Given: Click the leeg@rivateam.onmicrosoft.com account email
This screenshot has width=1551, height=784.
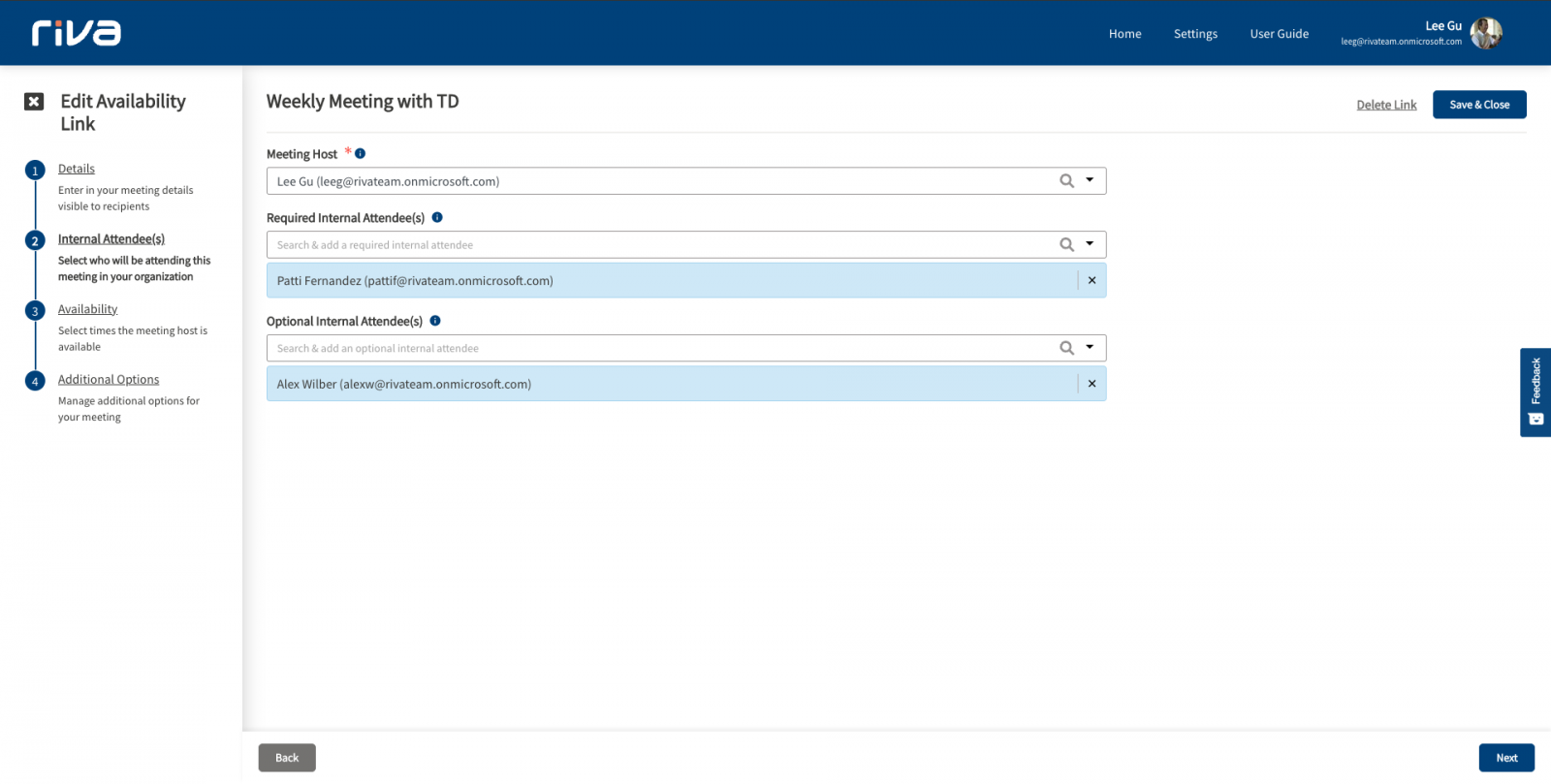Looking at the screenshot, I should coord(1401,42).
